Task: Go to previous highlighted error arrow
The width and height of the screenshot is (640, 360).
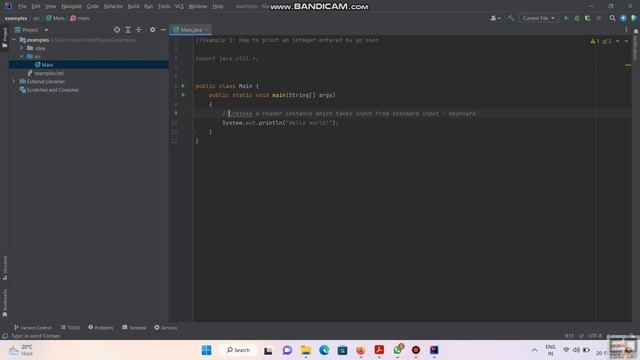Action: tap(618, 41)
